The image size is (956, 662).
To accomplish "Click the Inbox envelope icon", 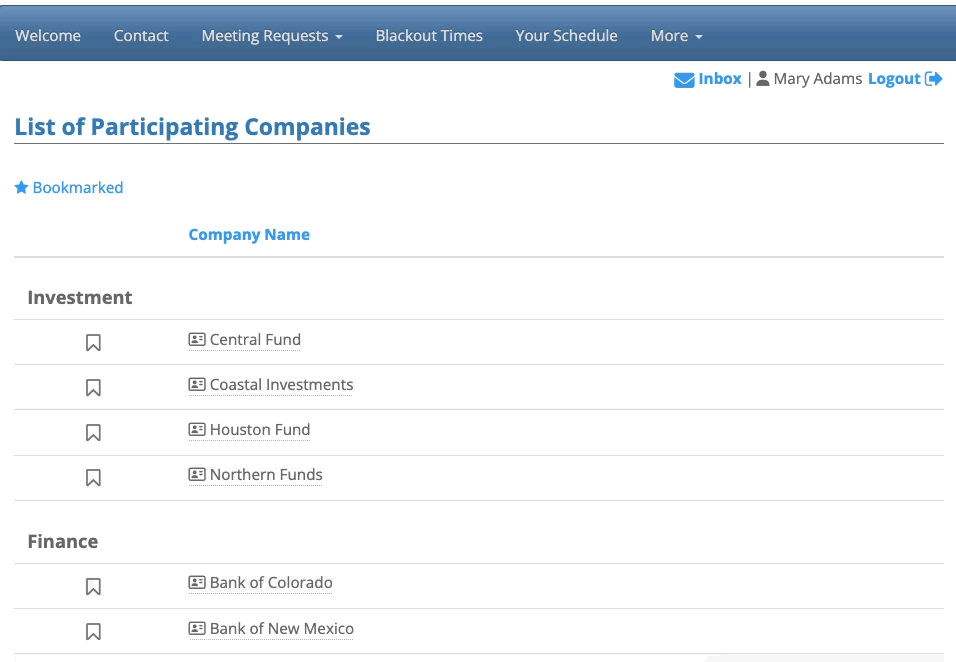I will 684,80.
